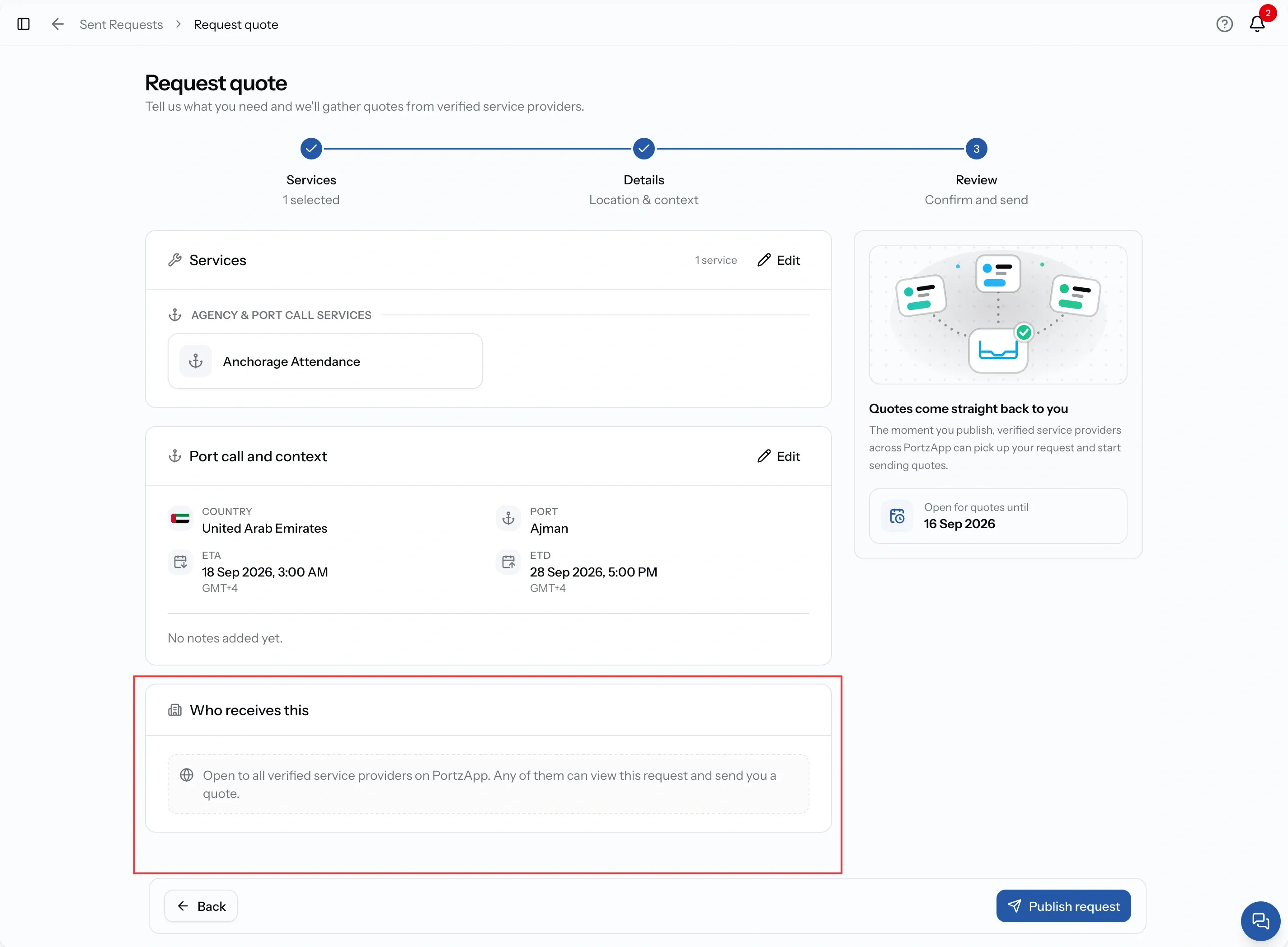1288x947 pixels.
Task: Click the UAE flag icon
Action: [180, 519]
